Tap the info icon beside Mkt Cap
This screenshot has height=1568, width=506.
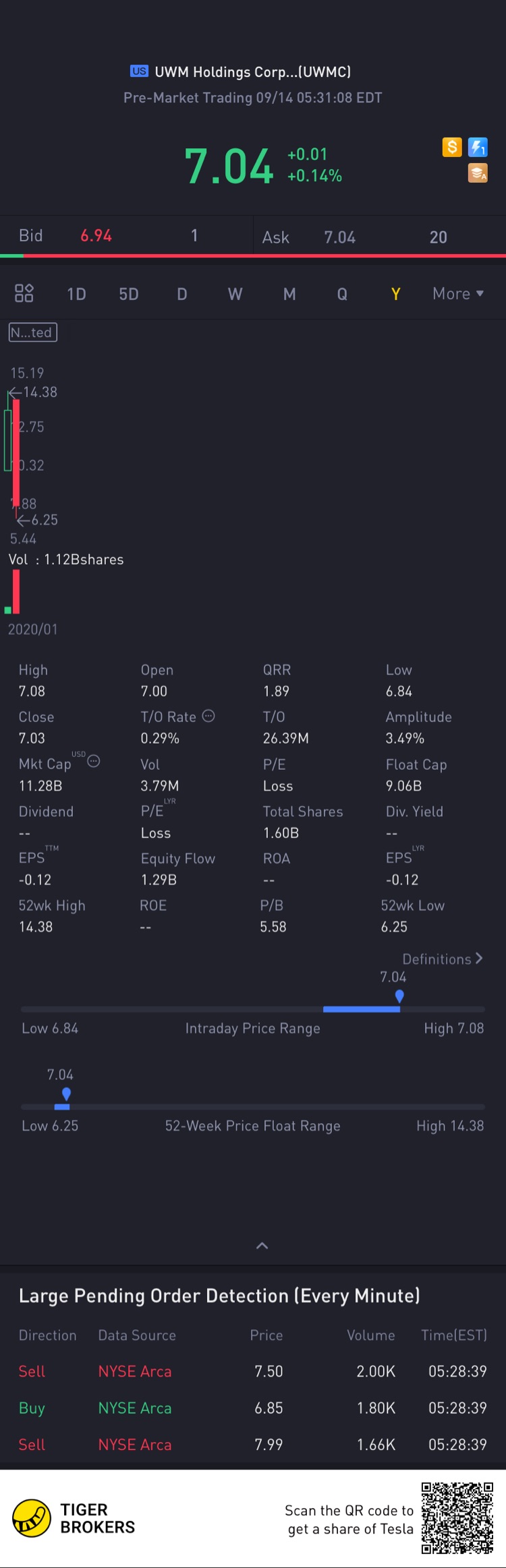tap(94, 761)
